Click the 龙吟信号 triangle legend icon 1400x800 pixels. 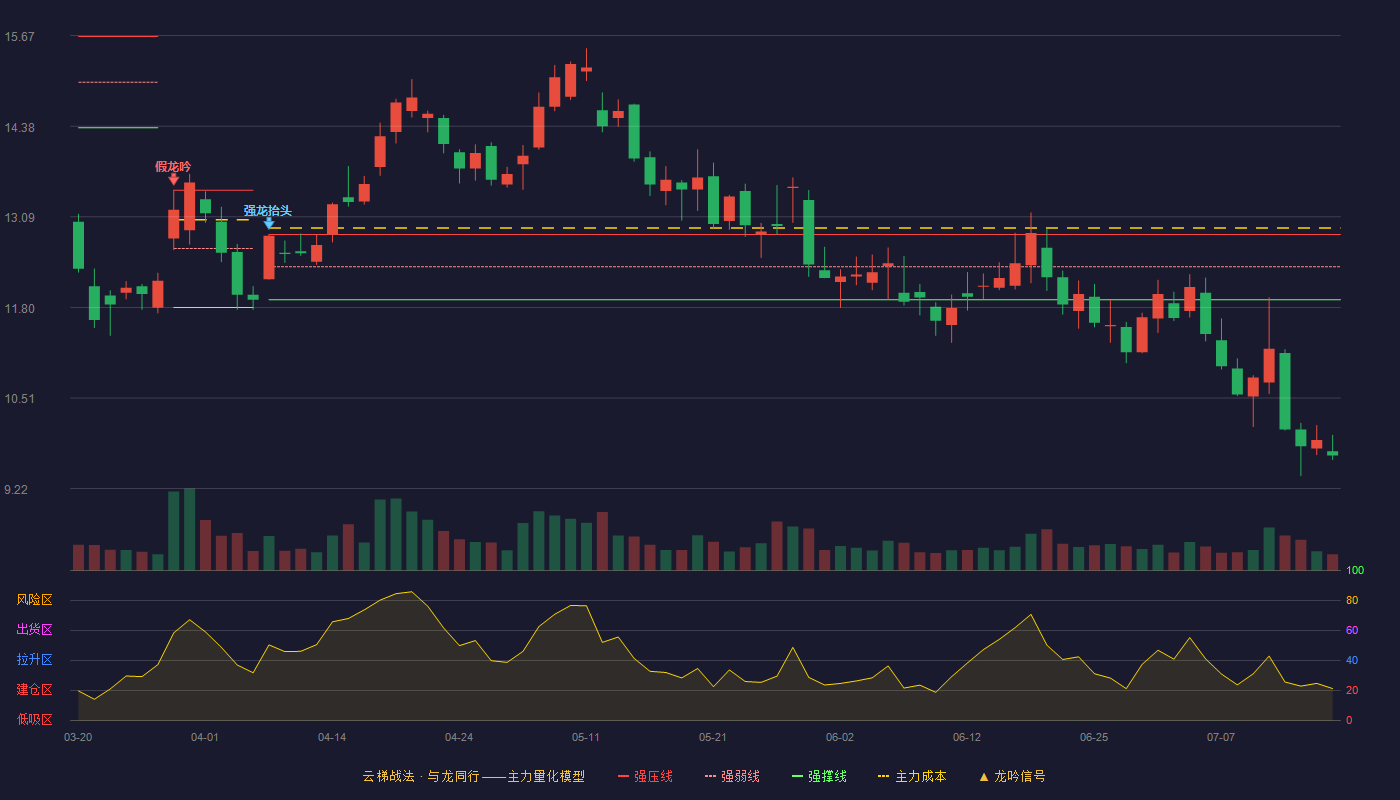click(984, 776)
